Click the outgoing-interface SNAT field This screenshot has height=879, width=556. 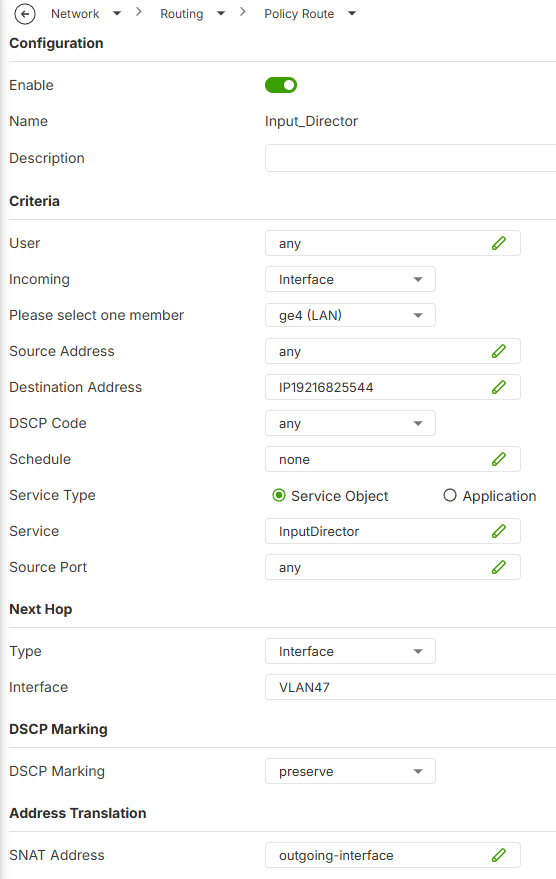pos(393,855)
